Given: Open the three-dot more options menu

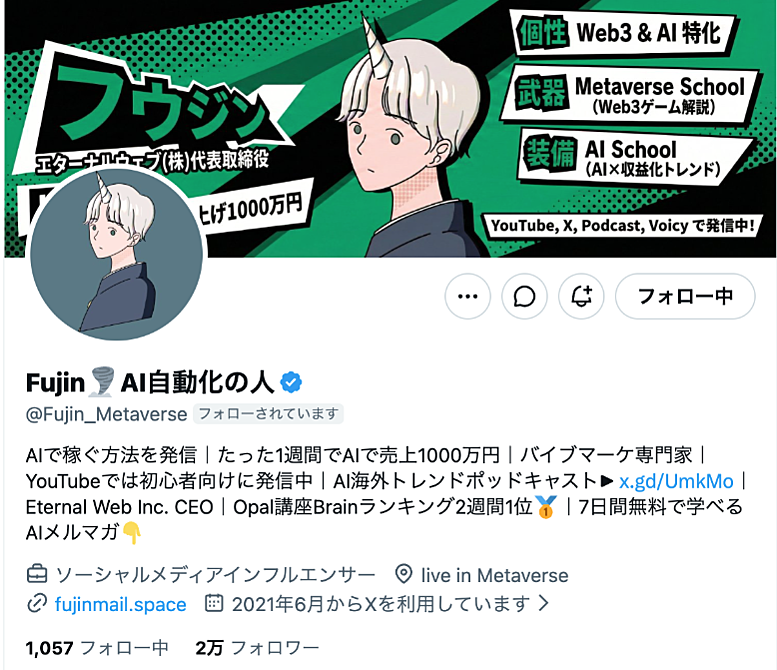Looking at the screenshot, I should click(x=467, y=296).
